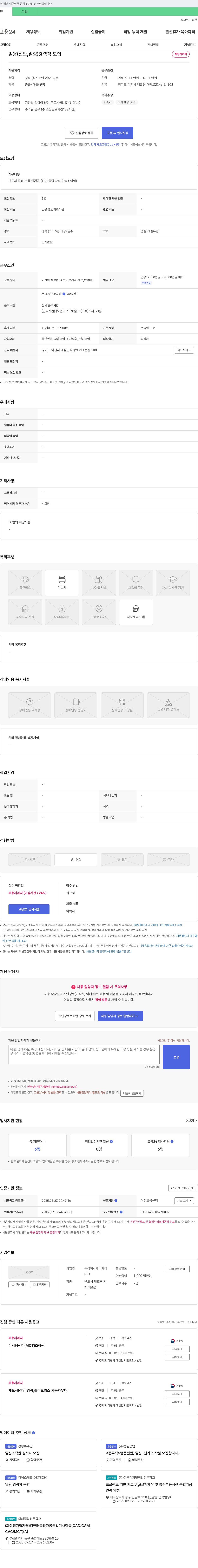The height and width of the screenshot is (1568, 198).
Task: Open the 제도사(산업,경력,솔리드웍스 가능자우대) posting
Action: [x=38, y=1390]
